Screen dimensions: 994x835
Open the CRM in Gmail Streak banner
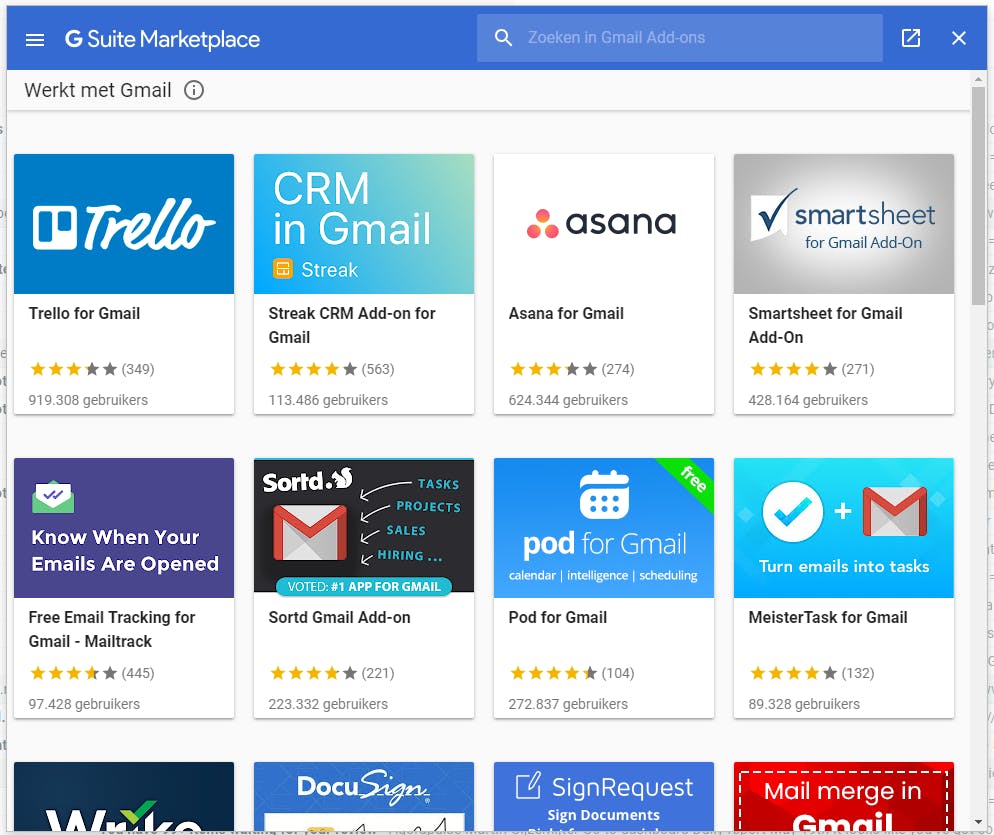click(x=364, y=224)
